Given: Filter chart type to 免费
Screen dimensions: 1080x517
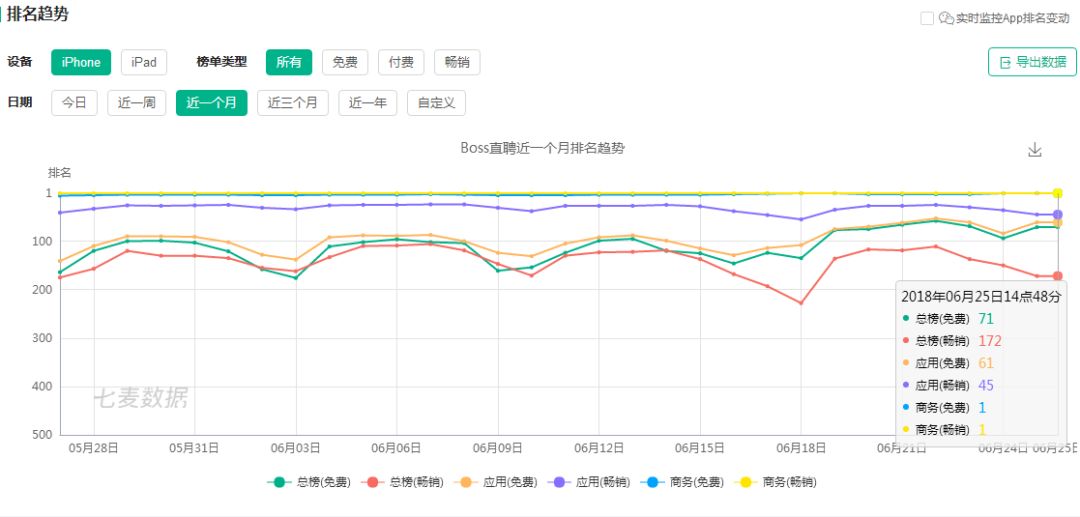Looking at the screenshot, I should [x=345, y=62].
